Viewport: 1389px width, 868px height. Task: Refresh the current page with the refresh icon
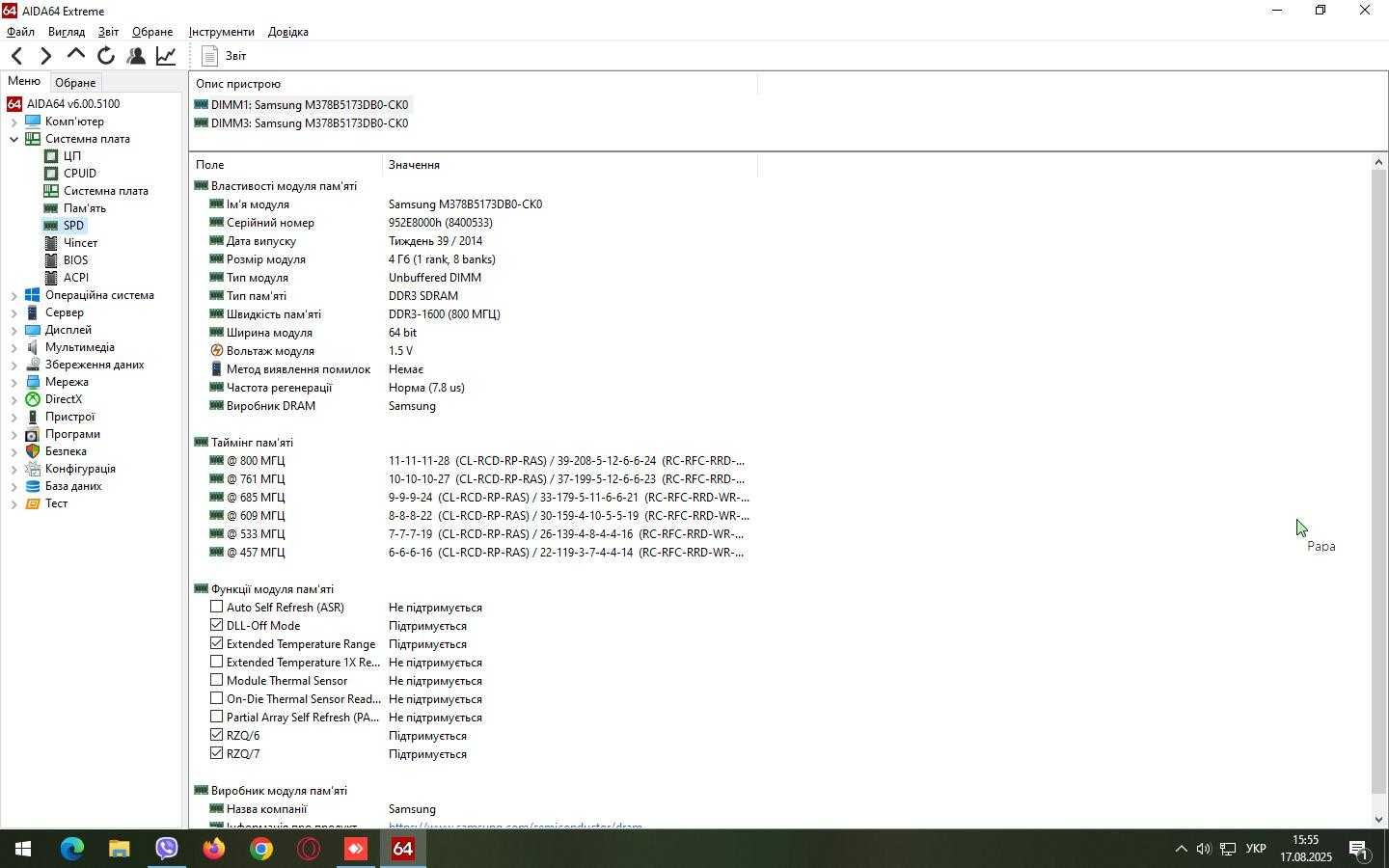tap(106, 56)
